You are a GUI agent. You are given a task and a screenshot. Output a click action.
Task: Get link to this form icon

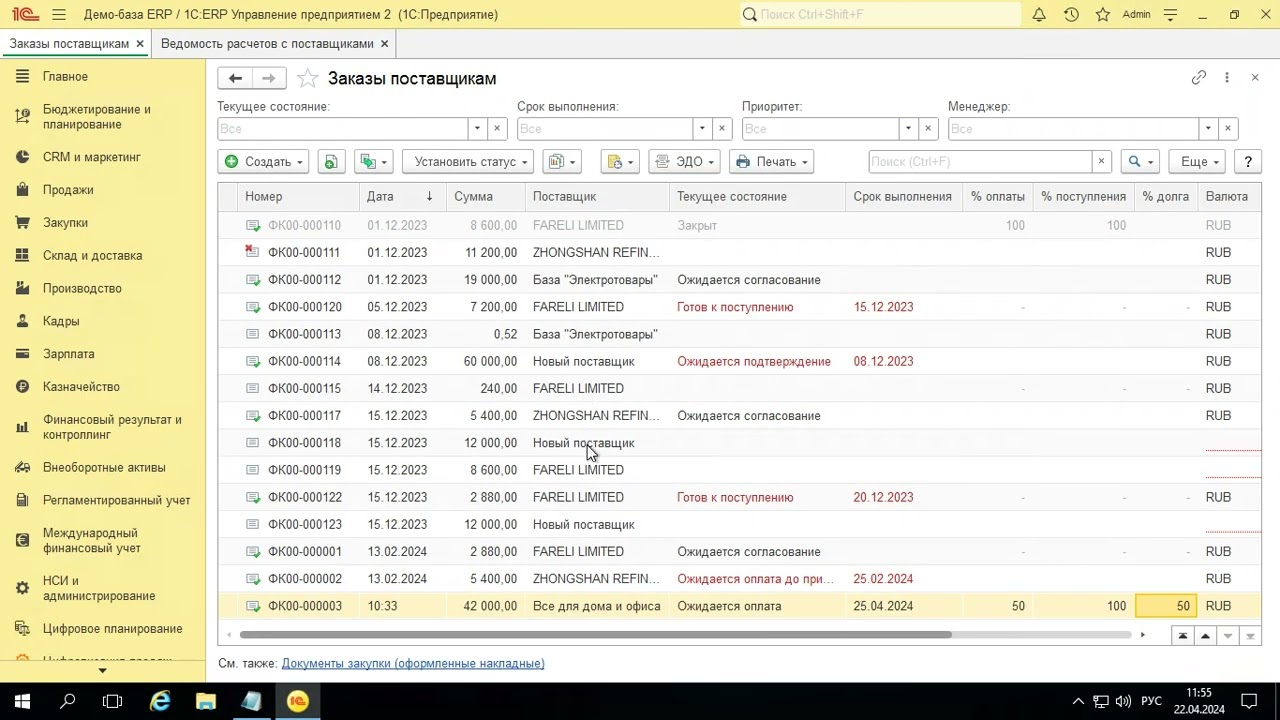click(1199, 78)
